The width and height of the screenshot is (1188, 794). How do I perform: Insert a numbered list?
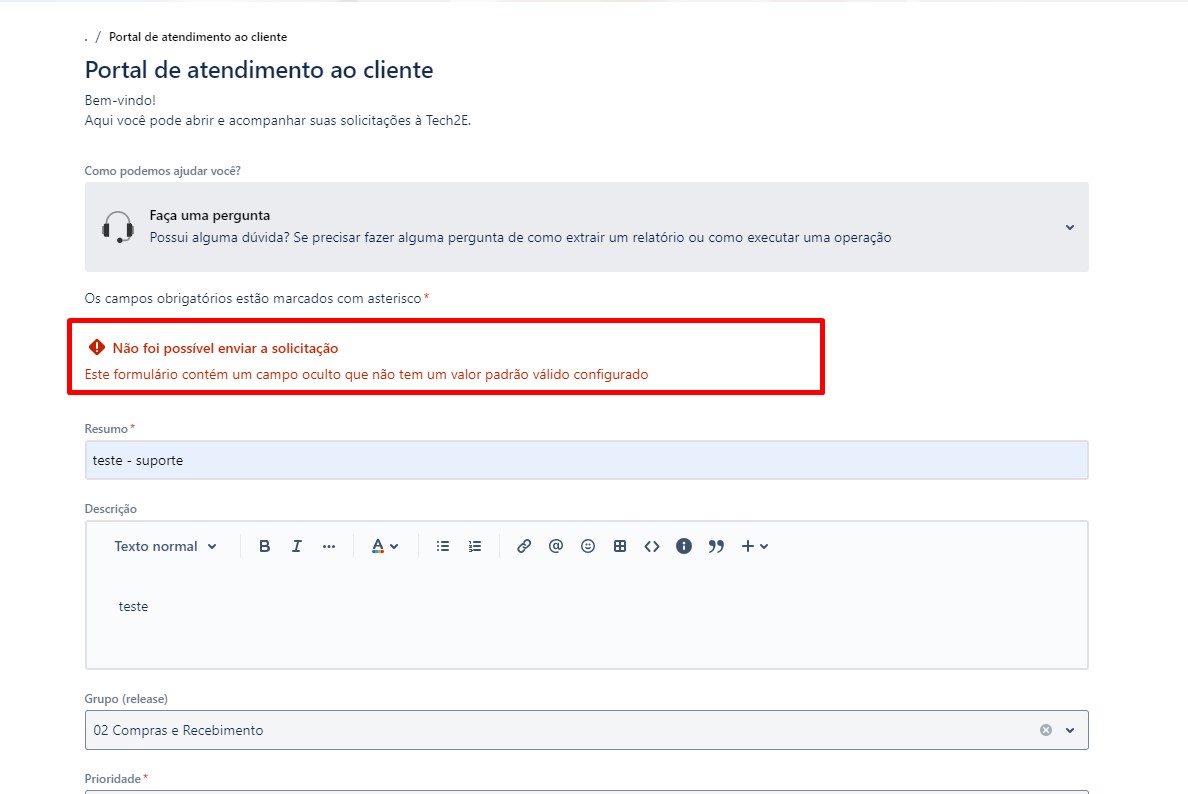475,546
